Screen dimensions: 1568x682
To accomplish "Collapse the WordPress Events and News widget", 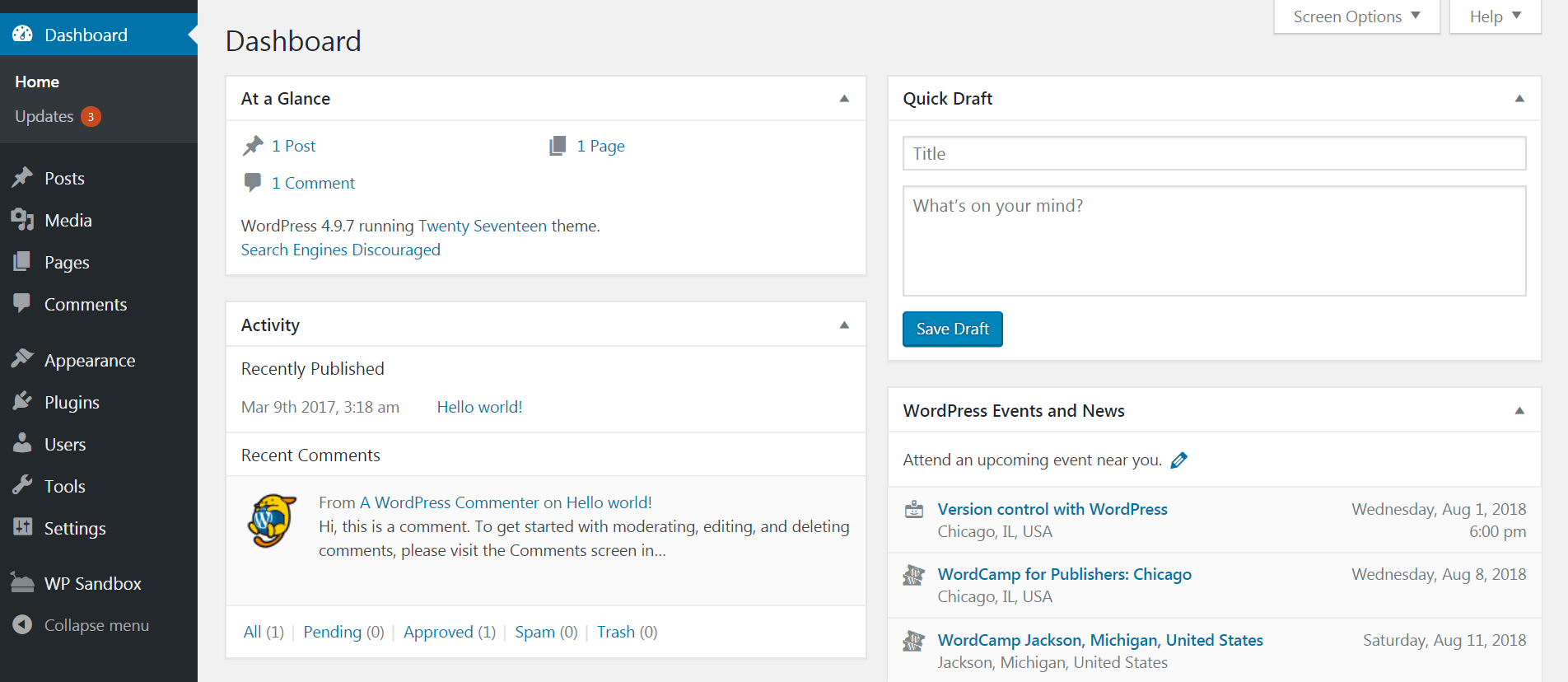I will [x=1519, y=410].
